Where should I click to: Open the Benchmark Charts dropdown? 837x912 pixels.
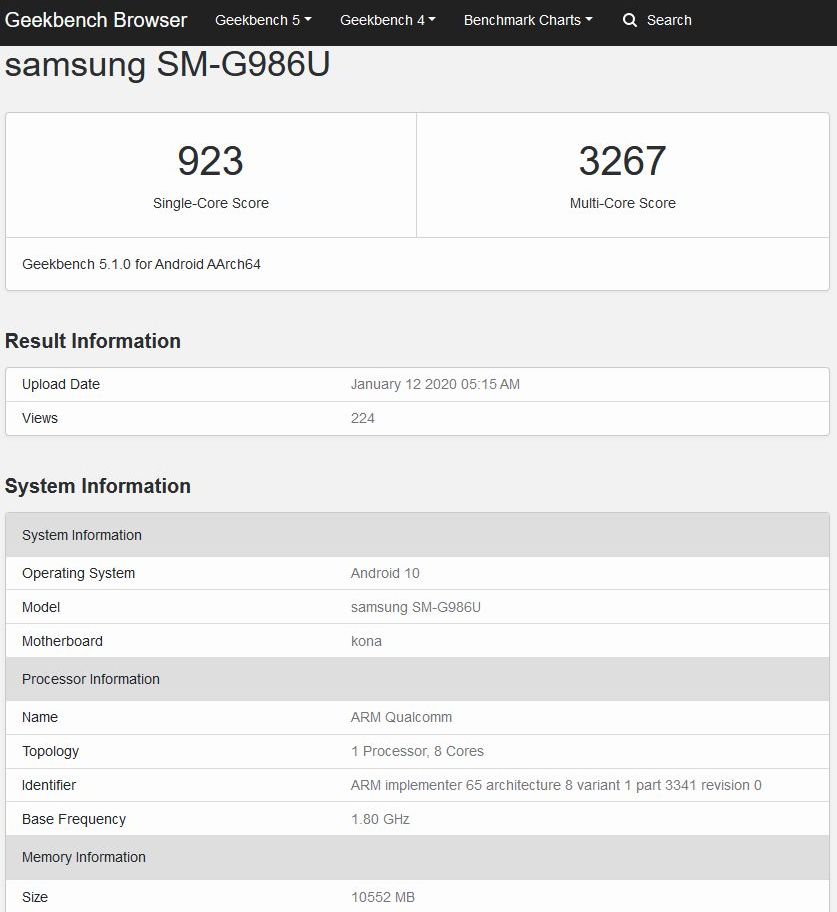pos(528,20)
